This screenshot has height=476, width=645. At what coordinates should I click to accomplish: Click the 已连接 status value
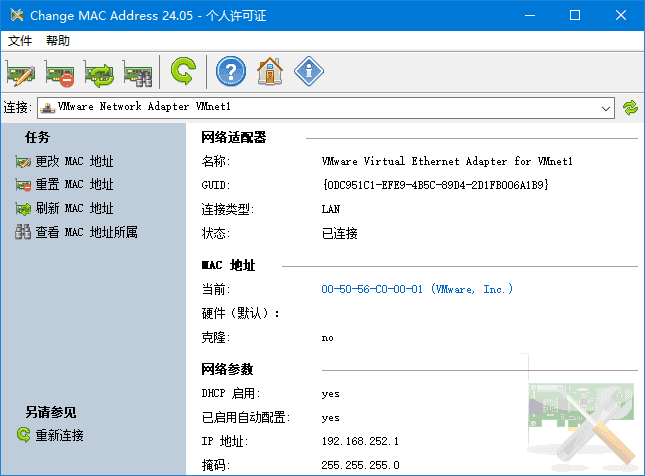(x=339, y=233)
